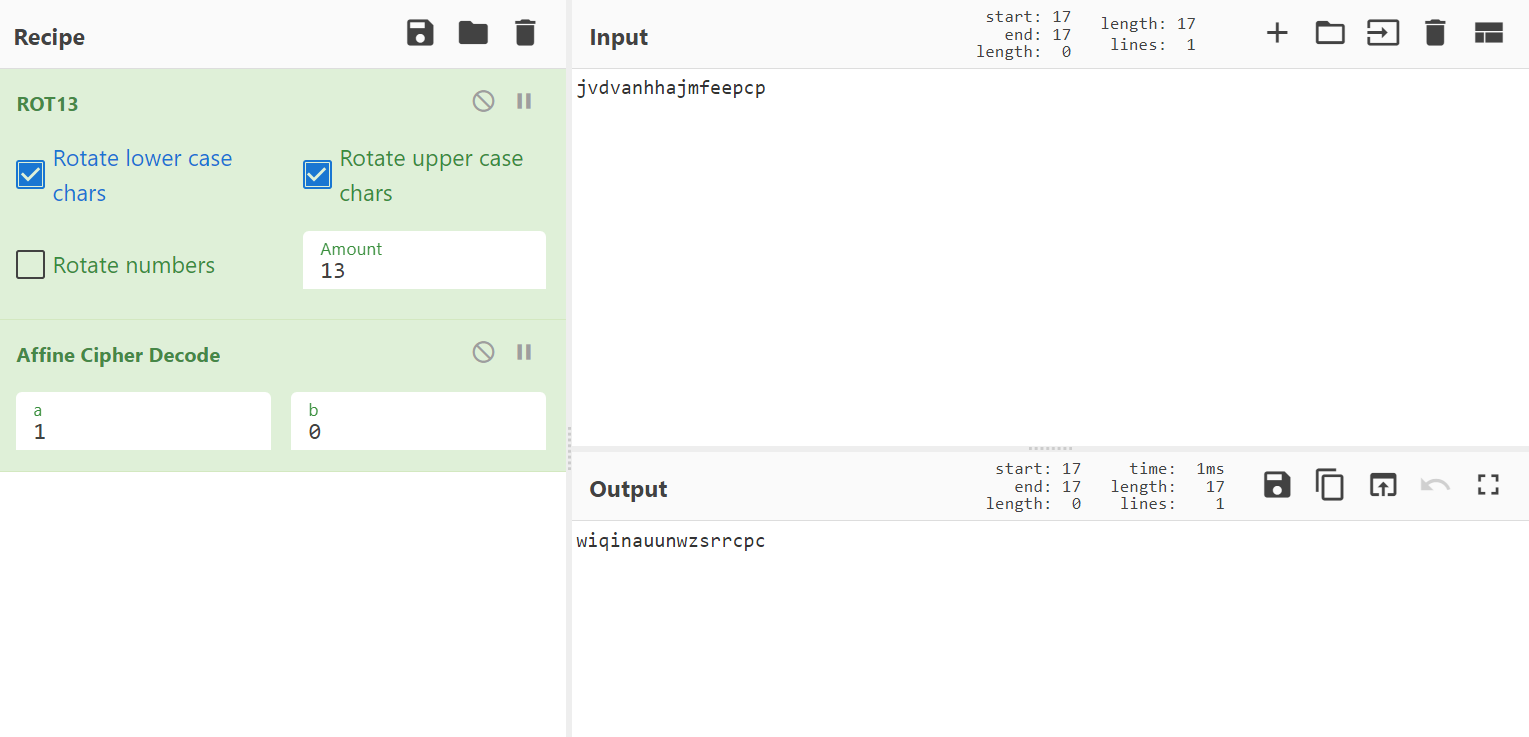Uncheck Rotate lower case chars

pos(30,175)
